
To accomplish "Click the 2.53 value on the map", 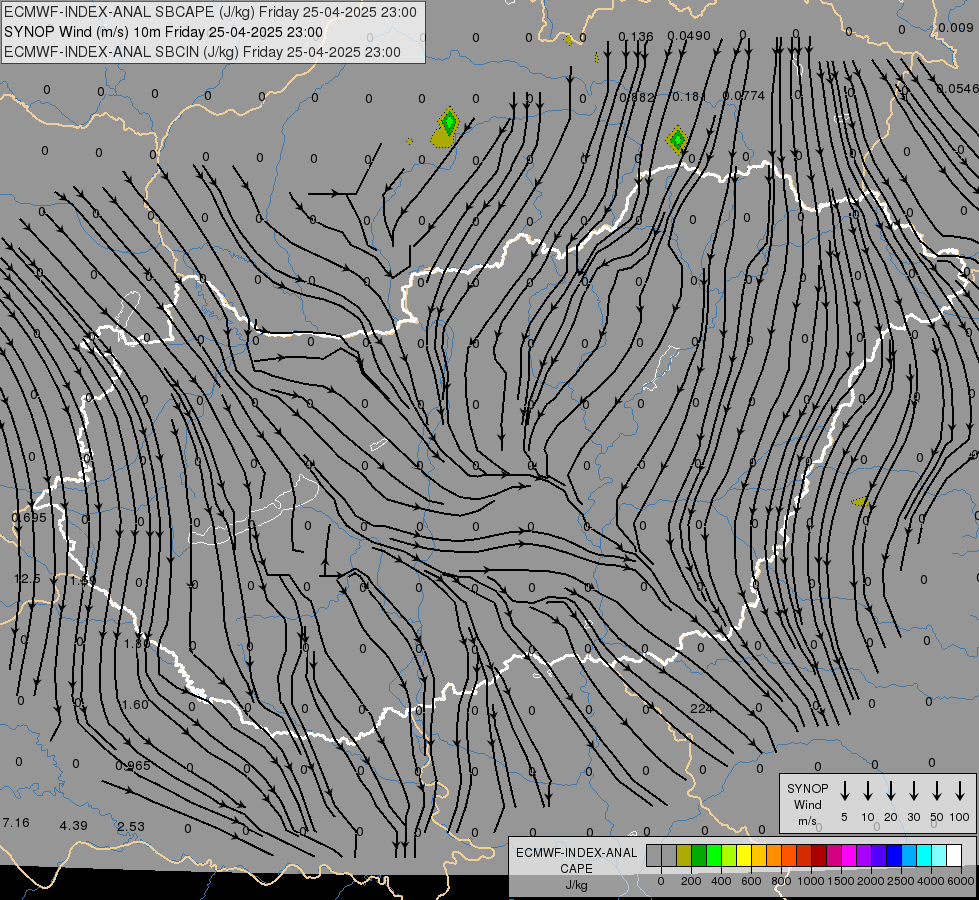I will coord(130,827).
